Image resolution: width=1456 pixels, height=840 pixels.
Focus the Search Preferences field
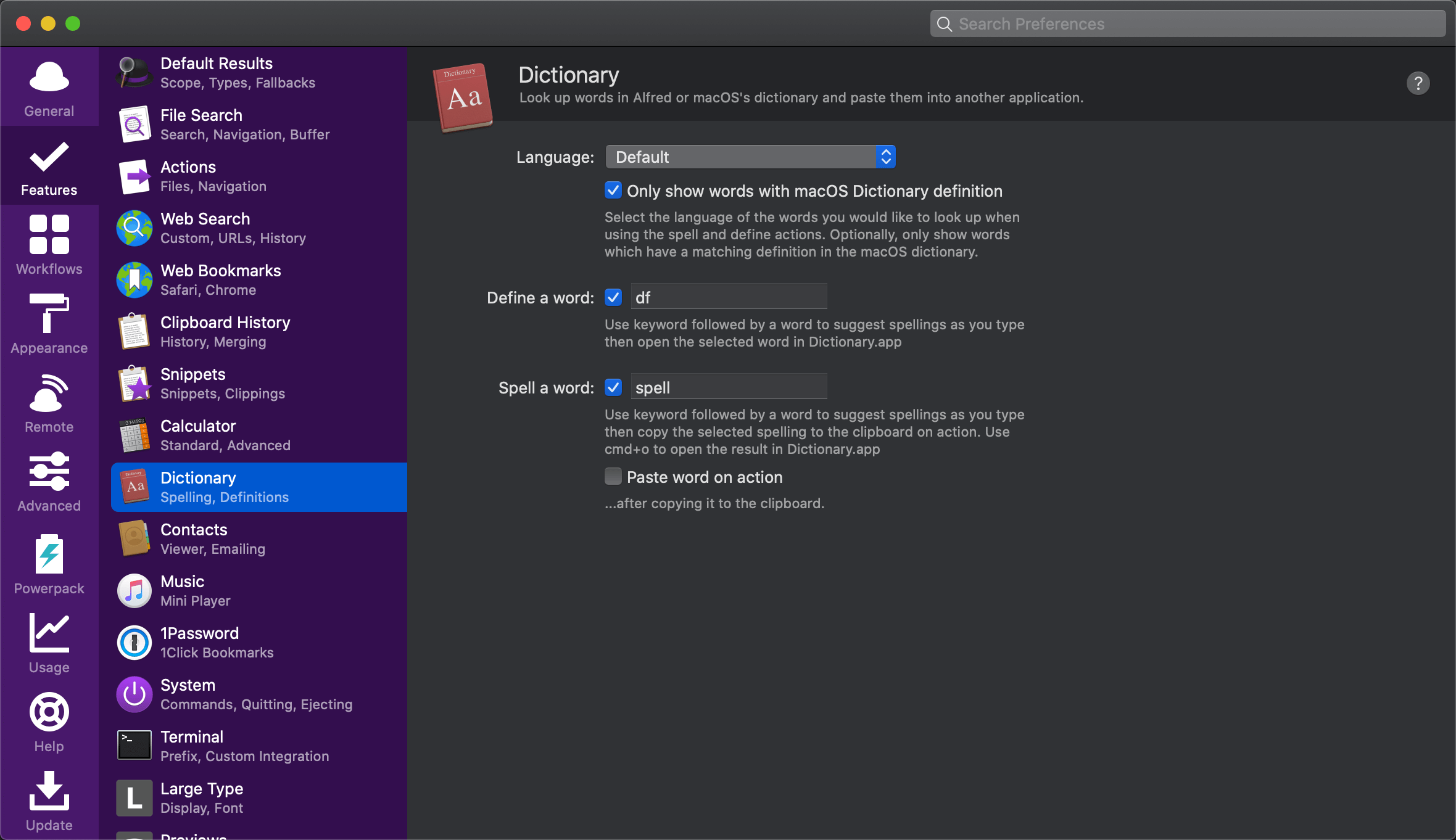point(1188,23)
